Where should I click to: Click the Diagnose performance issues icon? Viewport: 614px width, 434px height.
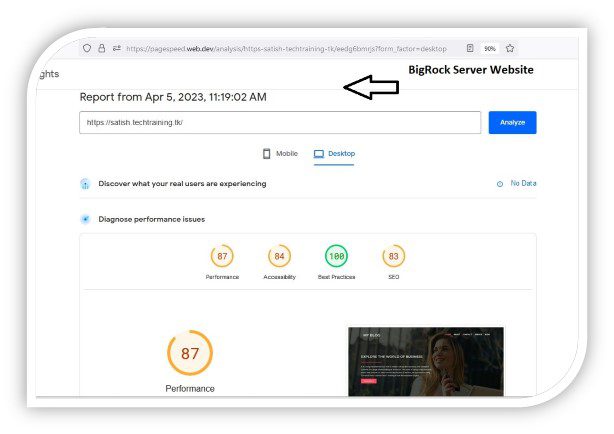pyautogui.click(x=86, y=218)
